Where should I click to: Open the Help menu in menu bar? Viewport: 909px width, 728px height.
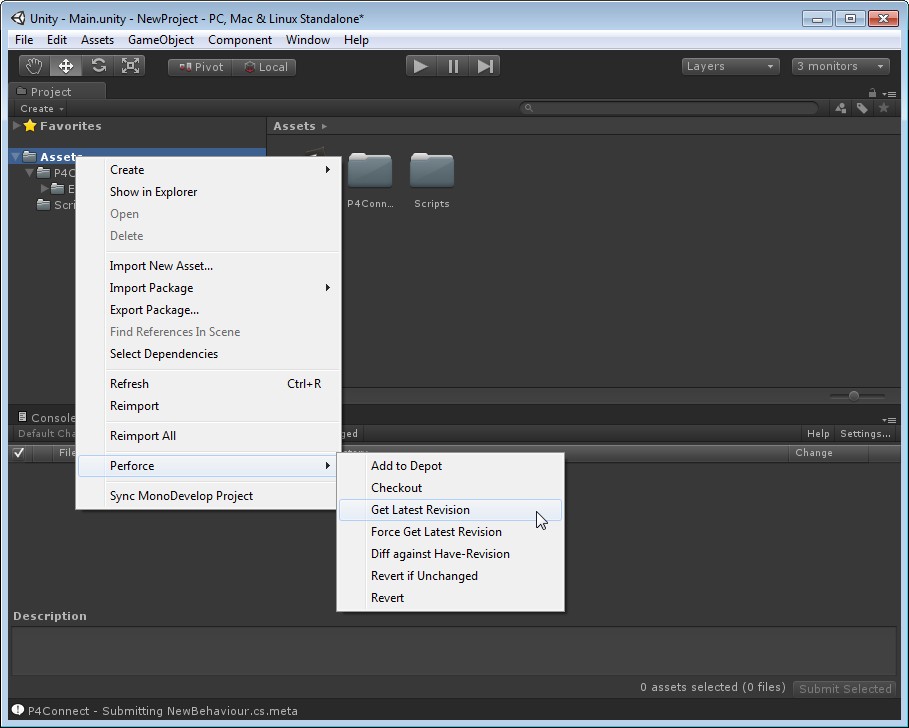tap(356, 39)
